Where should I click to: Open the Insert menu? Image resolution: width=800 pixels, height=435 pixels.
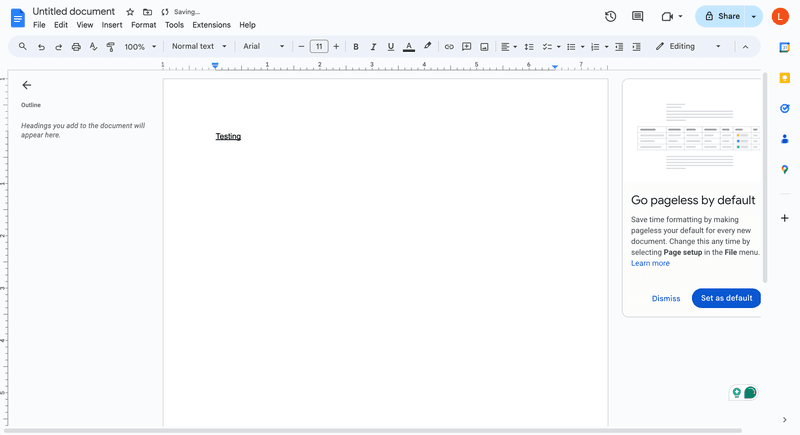click(112, 25)
